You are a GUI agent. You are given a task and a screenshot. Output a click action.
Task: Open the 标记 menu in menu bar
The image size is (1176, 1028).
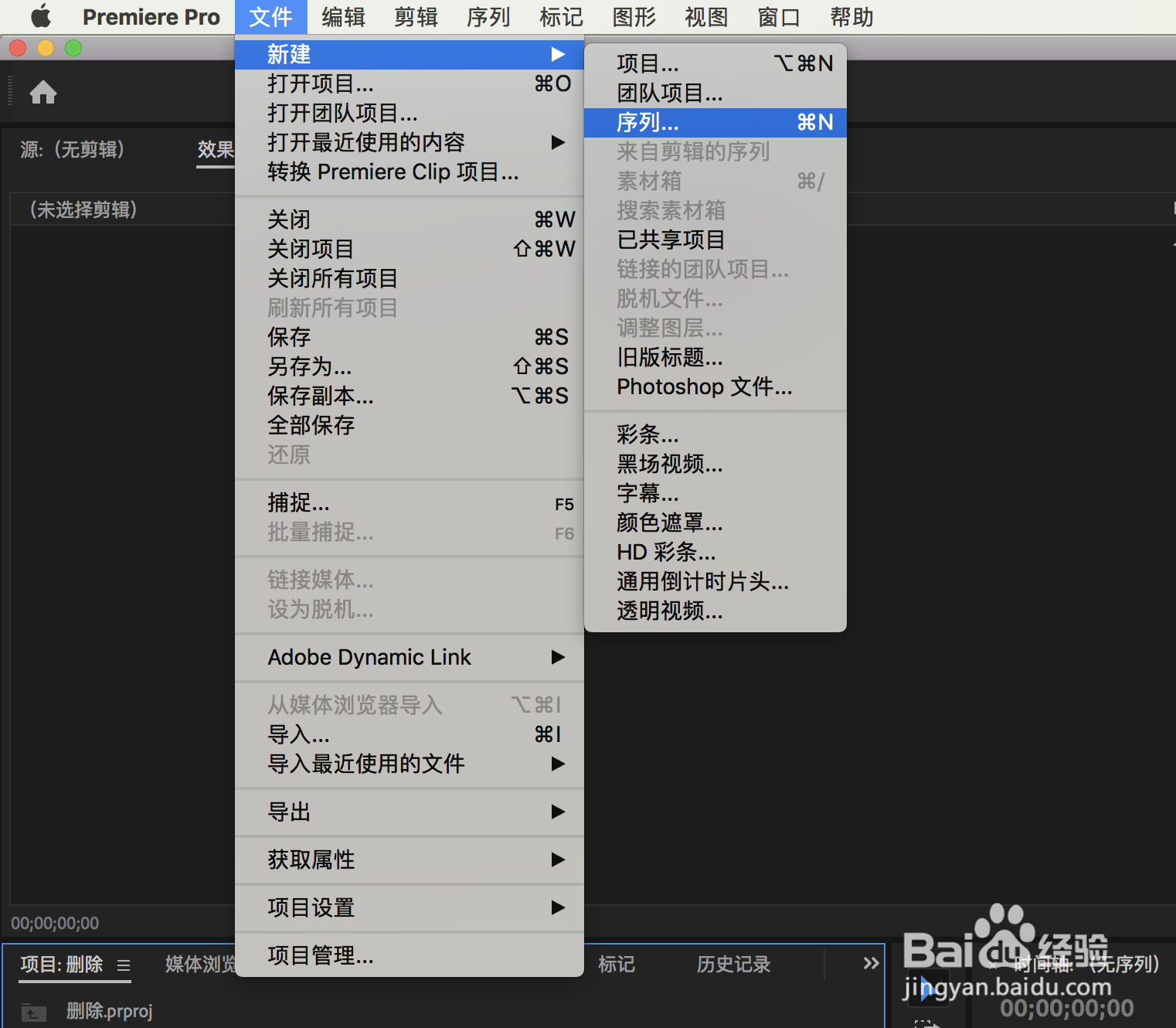coord(561,17)
